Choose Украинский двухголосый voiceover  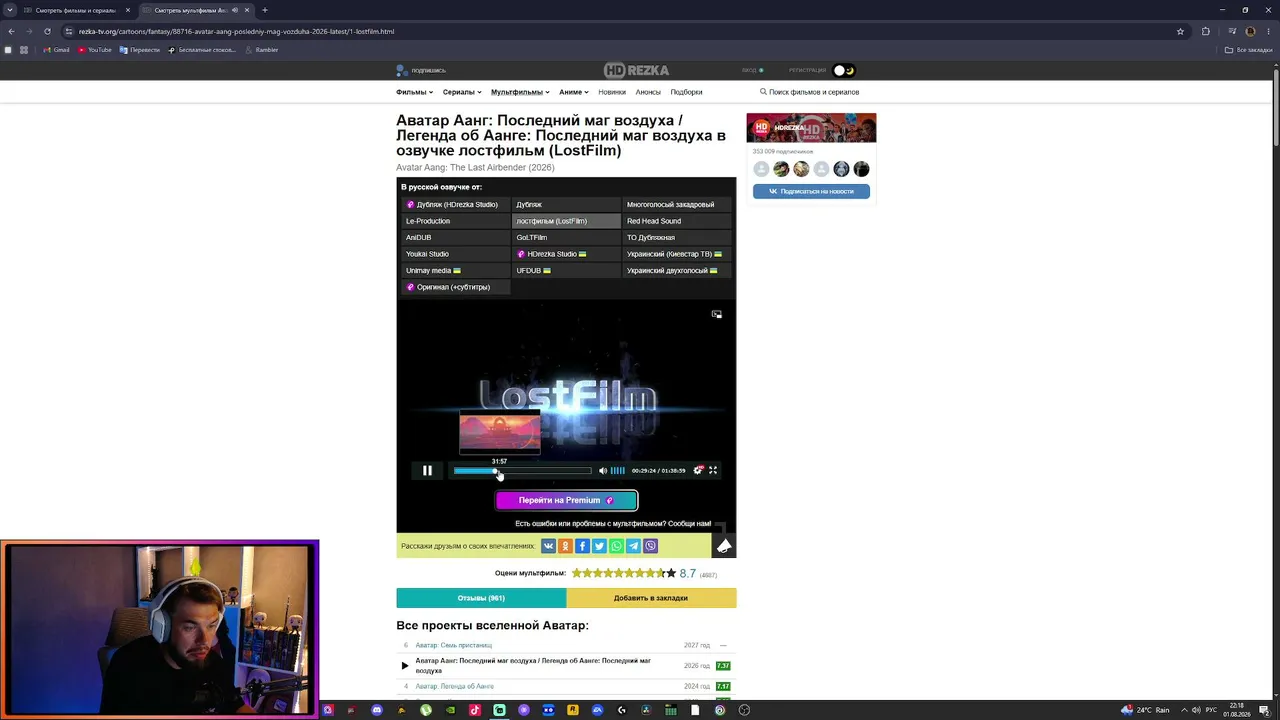click(x=677, y=270)
